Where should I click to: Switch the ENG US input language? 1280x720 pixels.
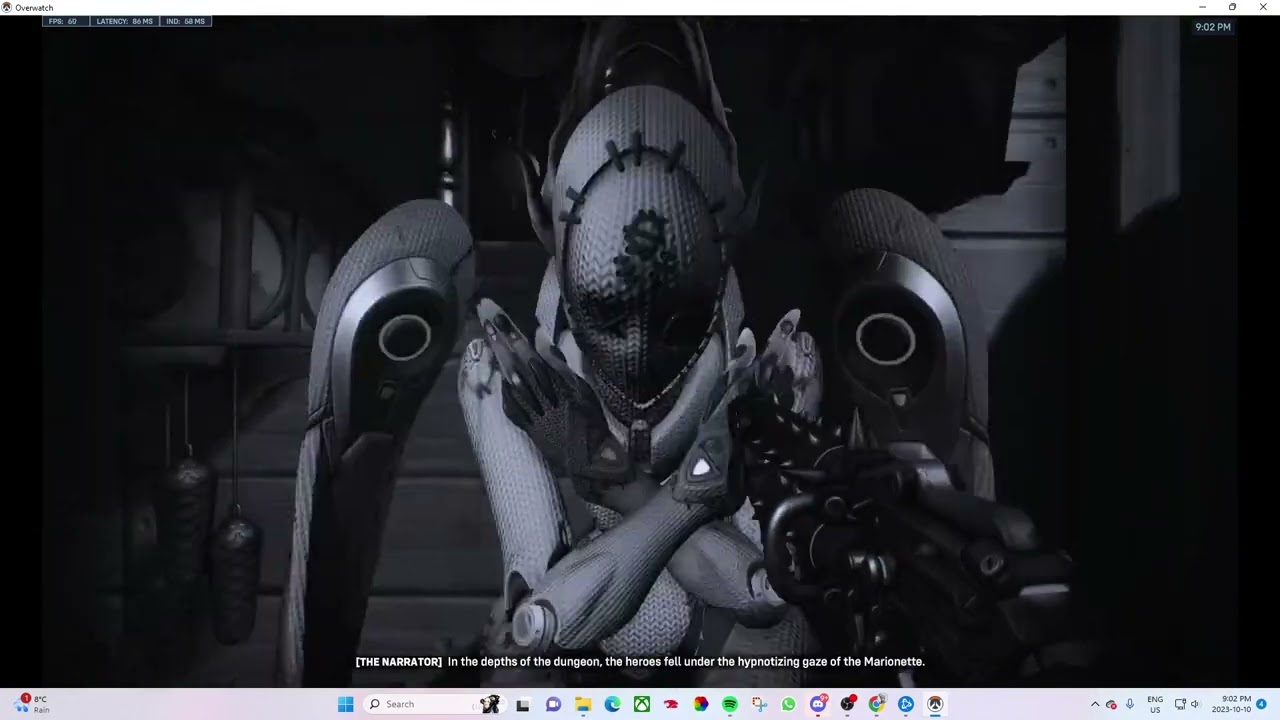click(1155, 704)
